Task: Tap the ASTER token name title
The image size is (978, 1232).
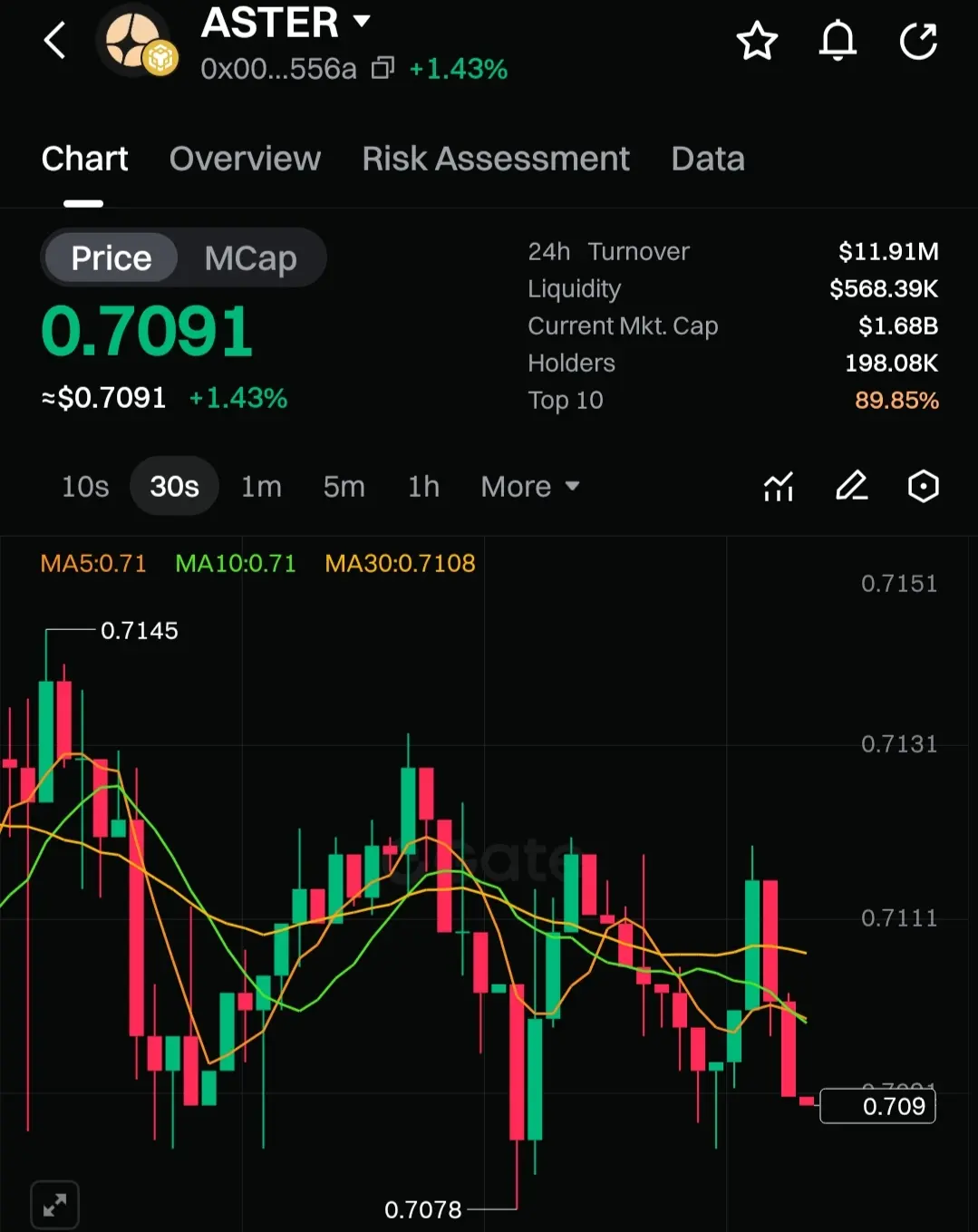Action: 270,23
